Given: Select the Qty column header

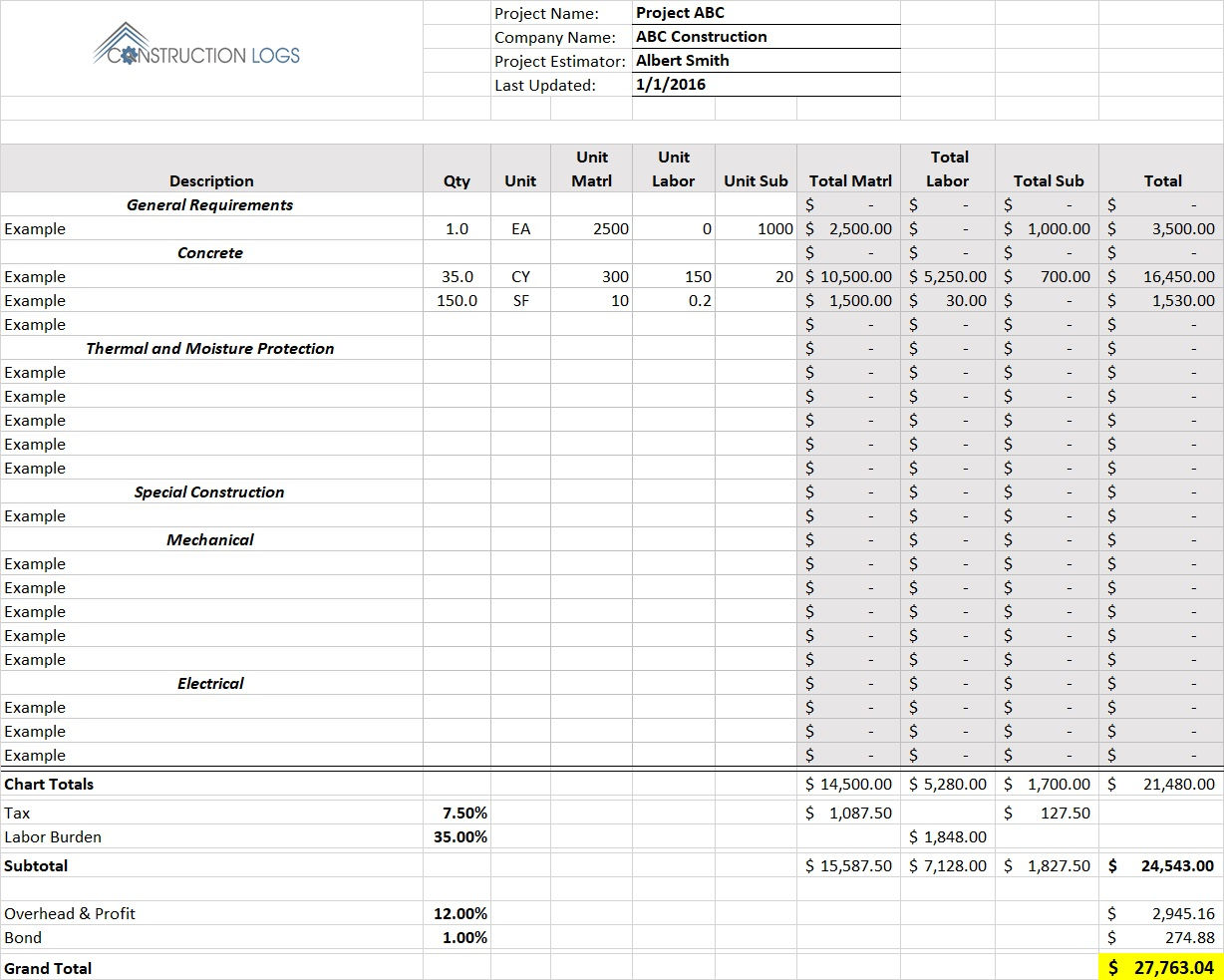Looking at the screenshot, I should 457,180.
